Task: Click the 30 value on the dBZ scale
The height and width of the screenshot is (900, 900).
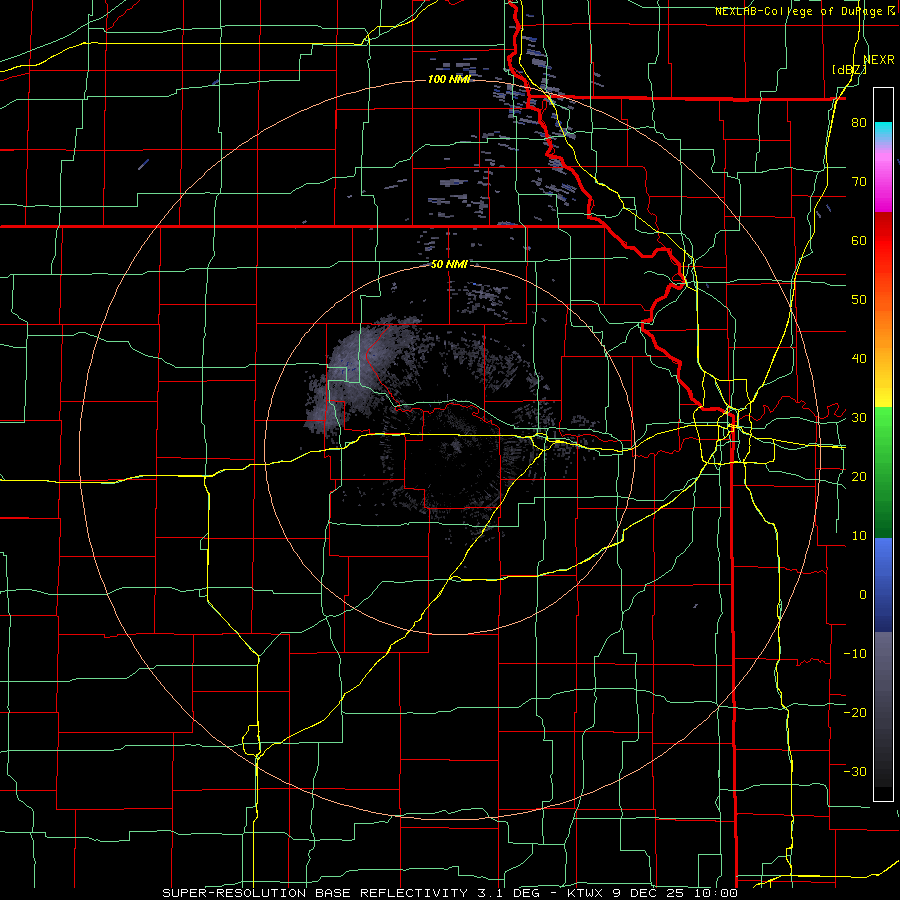Action: (859, 417)
